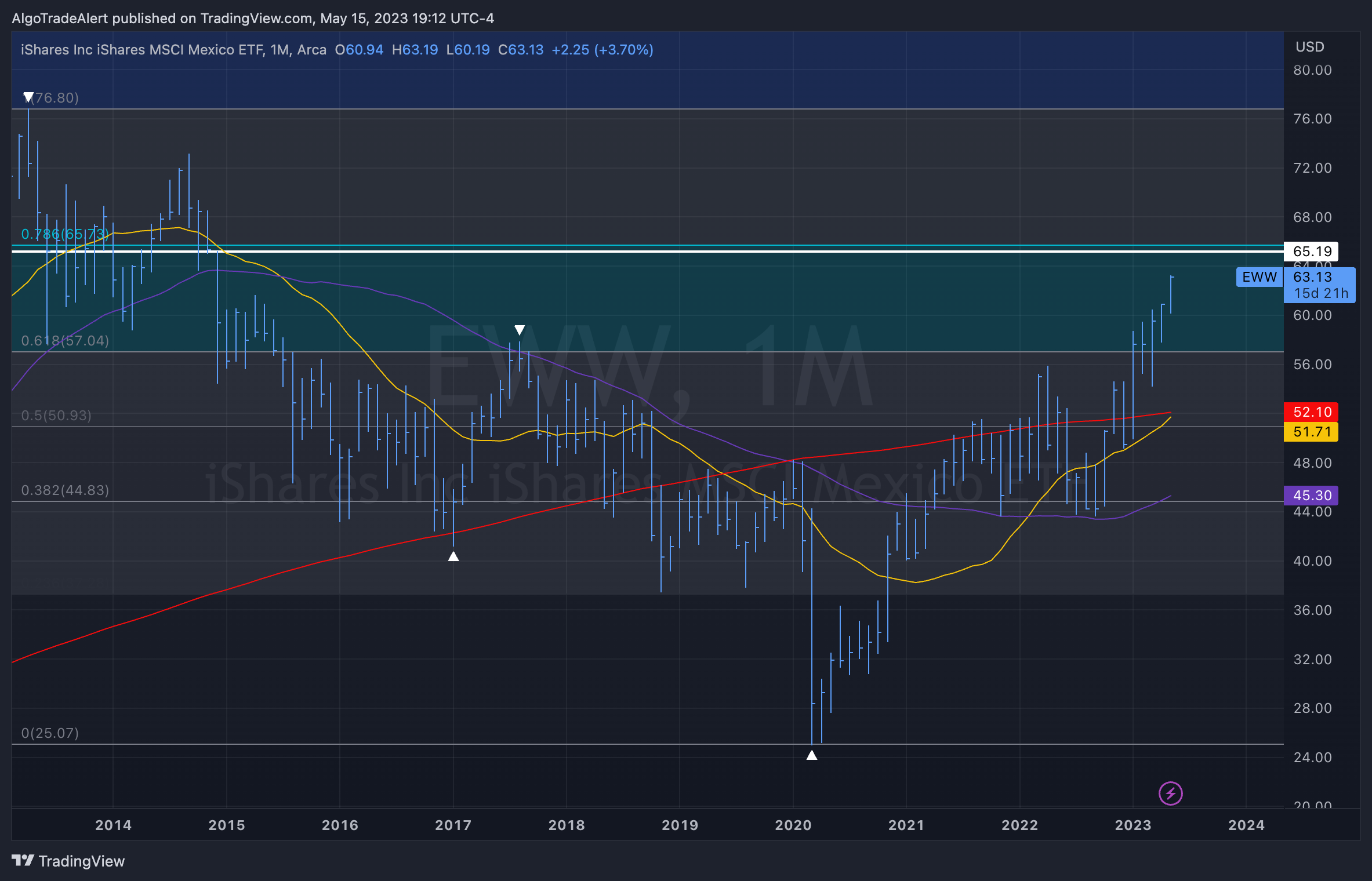The image size is (1372, 881).
Task: Click the low value L60.19
Action: point(468,50)
